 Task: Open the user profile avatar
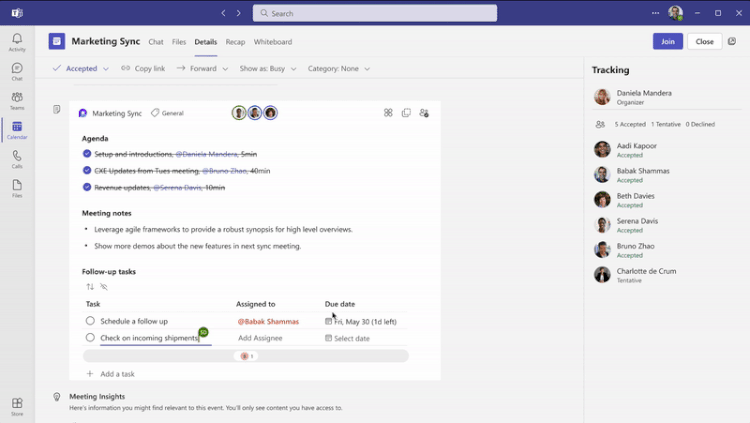point(675,13)
